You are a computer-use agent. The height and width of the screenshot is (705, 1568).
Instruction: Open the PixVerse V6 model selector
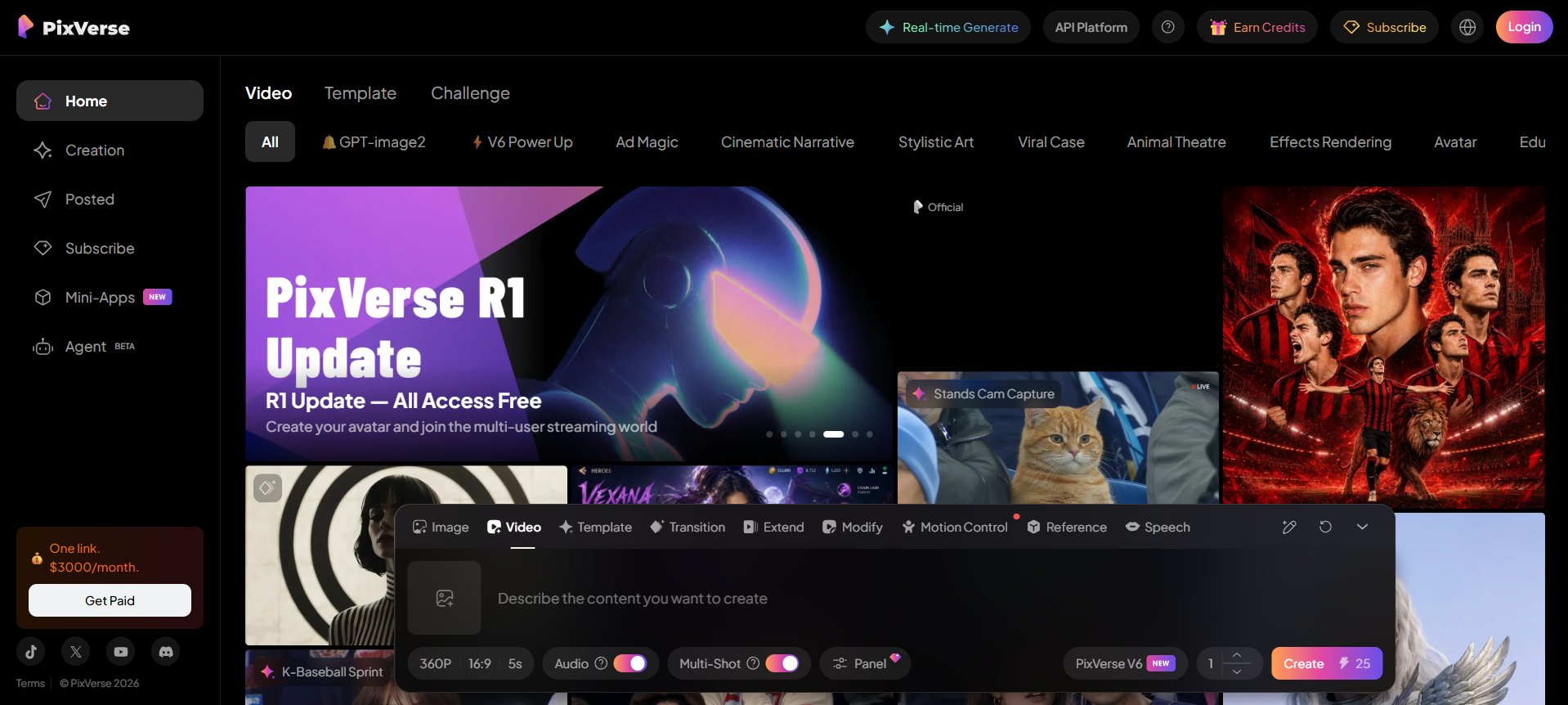[1126, 663]
